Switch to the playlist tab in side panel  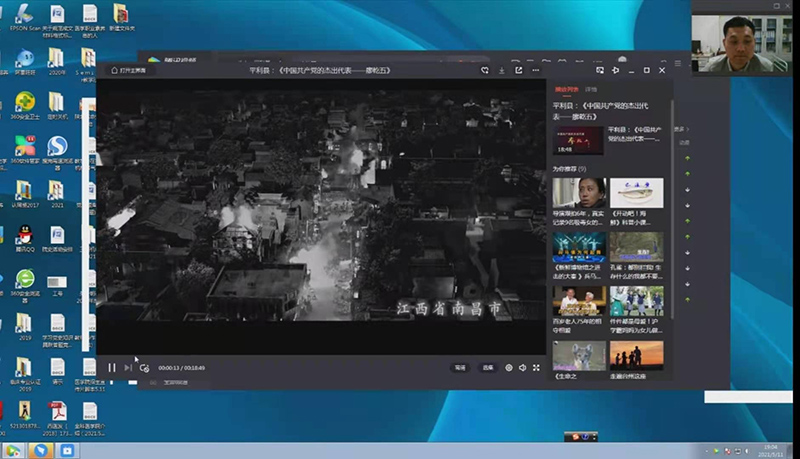(566, 89)
